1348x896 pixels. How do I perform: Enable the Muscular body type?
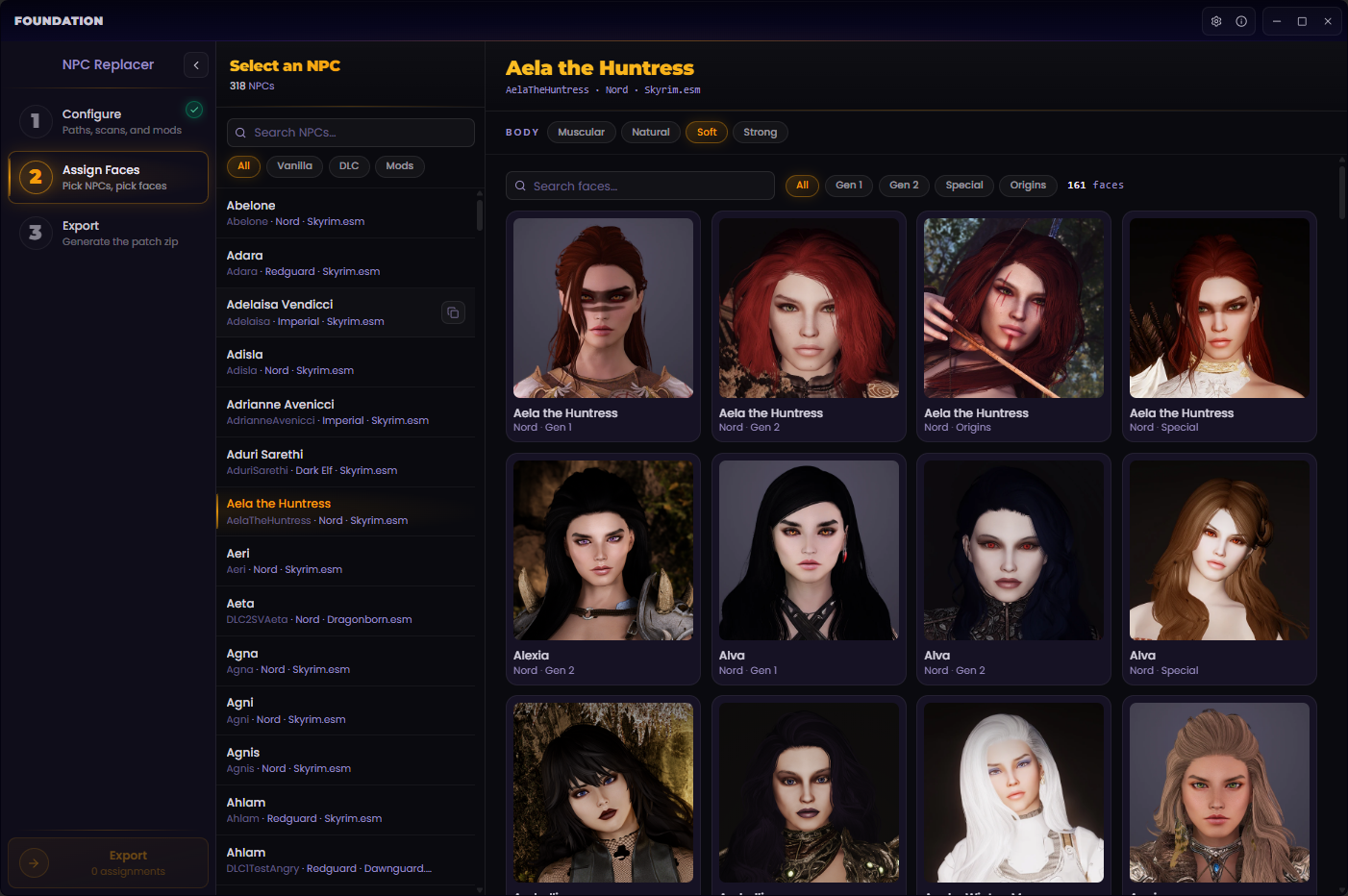581,132
